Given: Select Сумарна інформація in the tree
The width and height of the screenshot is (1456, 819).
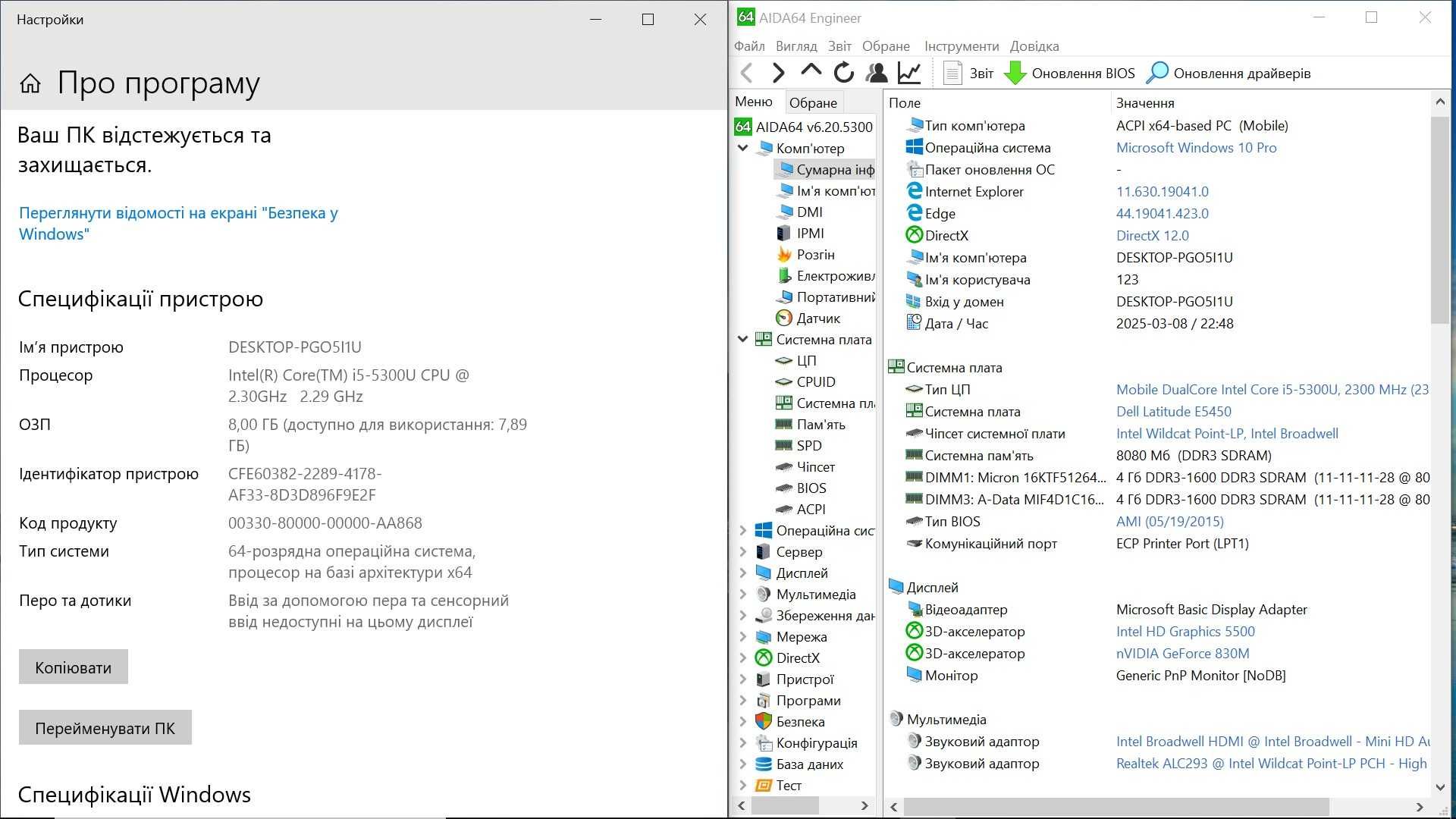Looking at the screenshot, I should pyautogui.click(x=825, y=170).
